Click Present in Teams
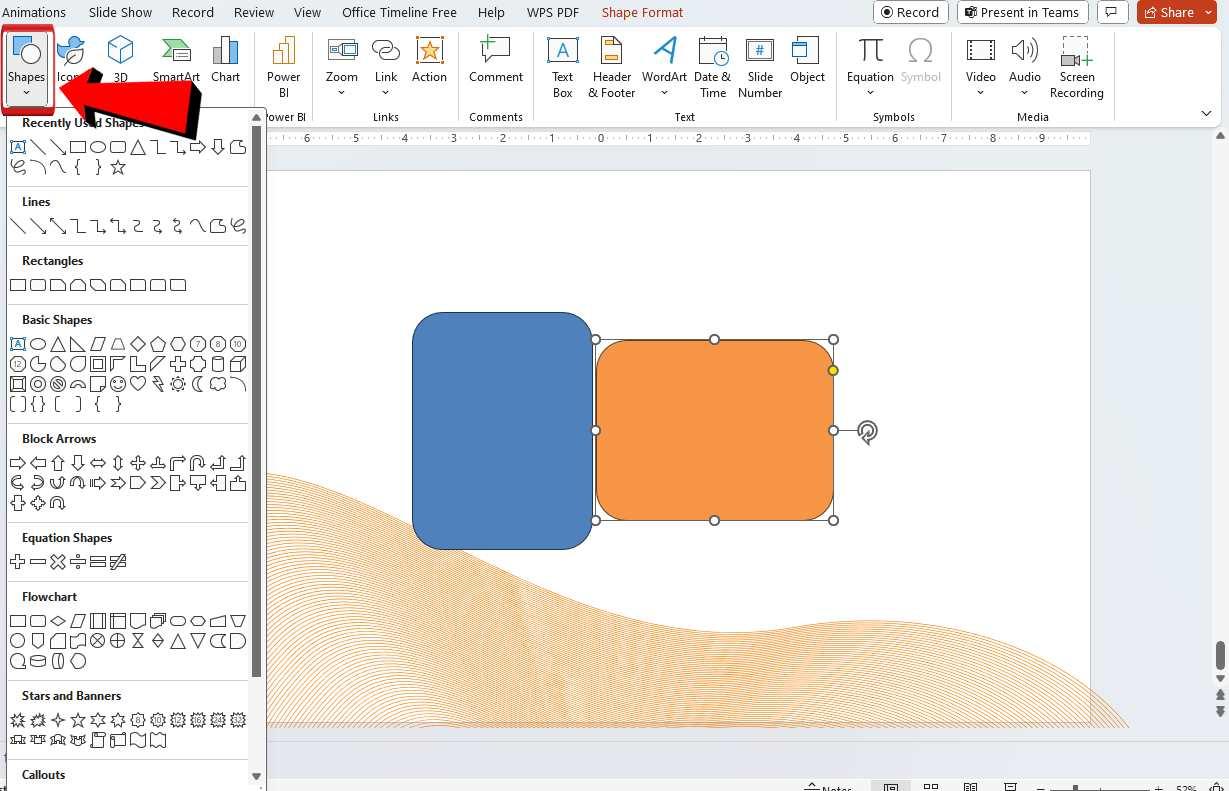 pyautogui.click(x=1022, y=12)
